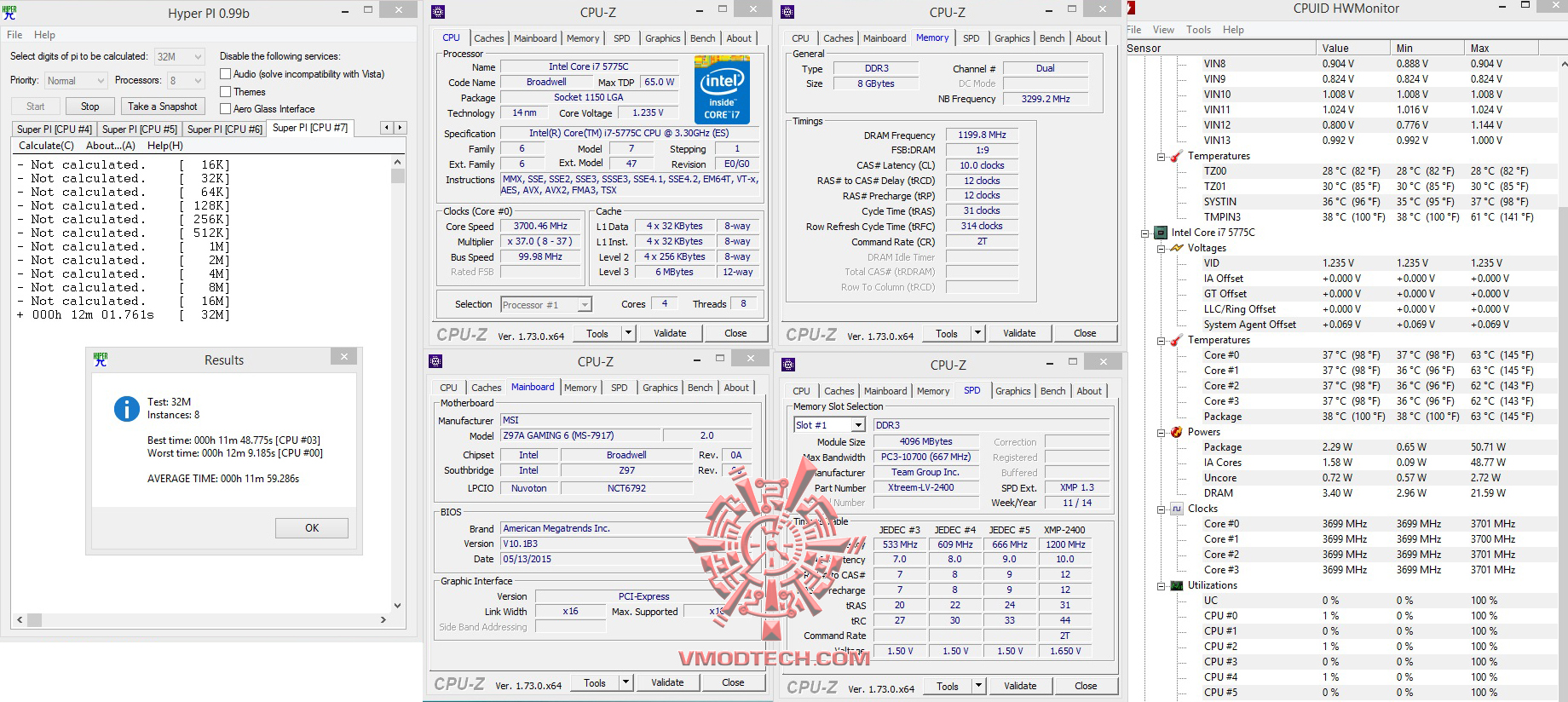Viewport: 1568px width, 702px height.
Task: Click the Intel Core i7 logo in CPU-Z
Action: [x=722, y=90]
